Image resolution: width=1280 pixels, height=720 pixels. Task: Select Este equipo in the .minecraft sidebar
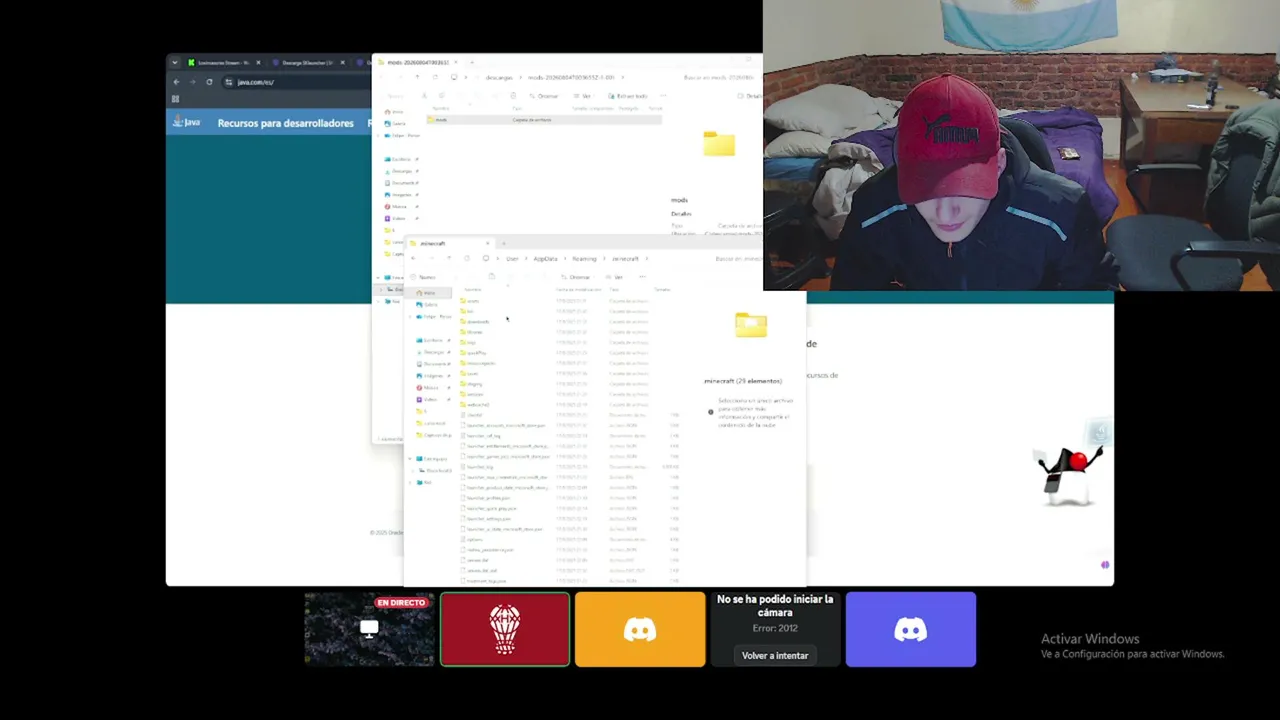432,459
